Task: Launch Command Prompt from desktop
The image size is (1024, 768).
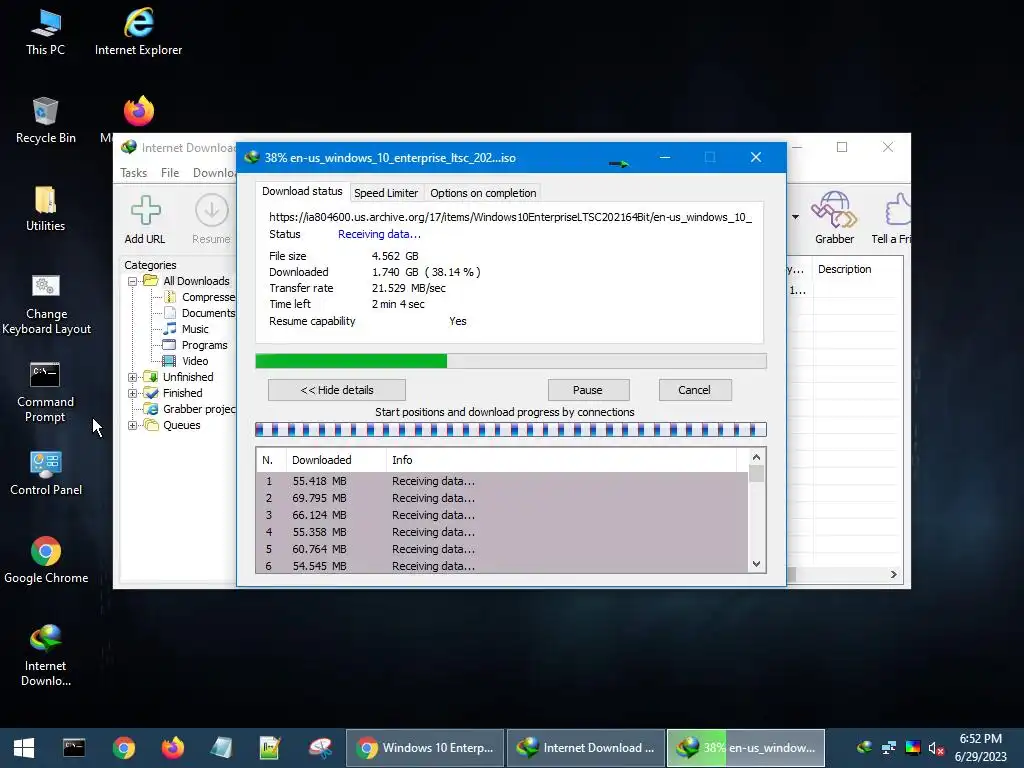Action: pos(46,392)
